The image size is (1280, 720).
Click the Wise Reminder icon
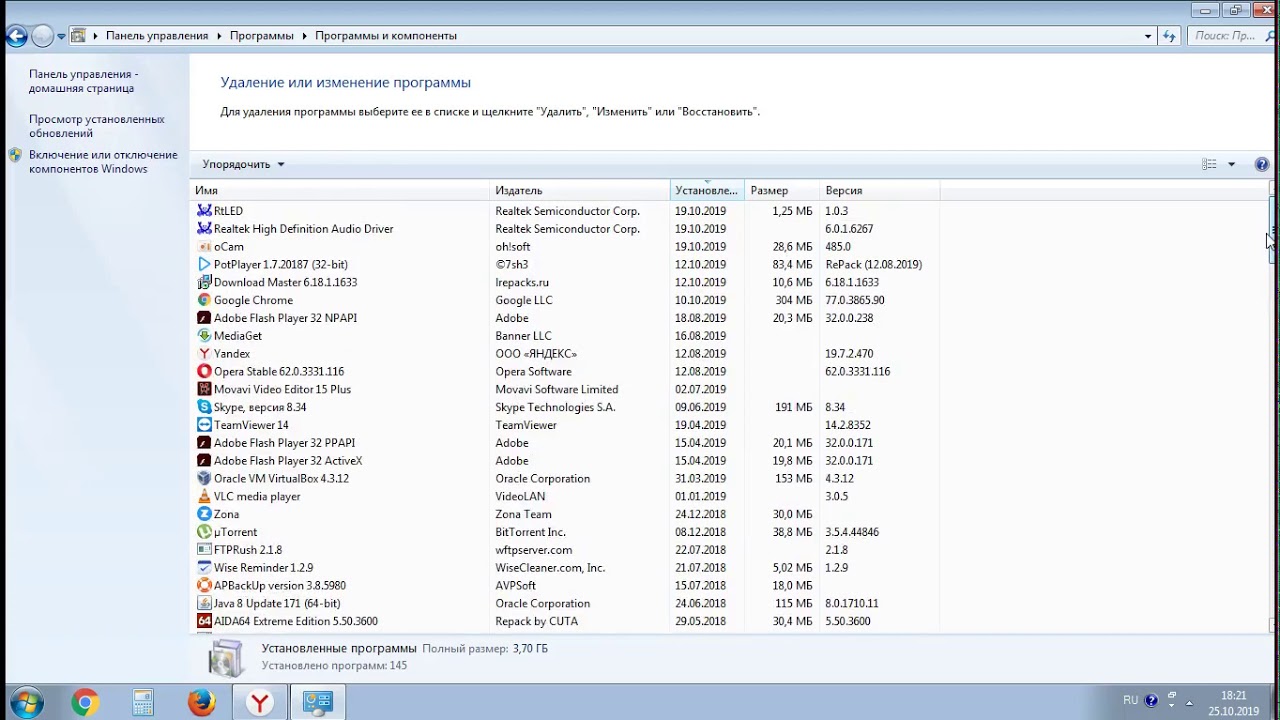(204, 568)
